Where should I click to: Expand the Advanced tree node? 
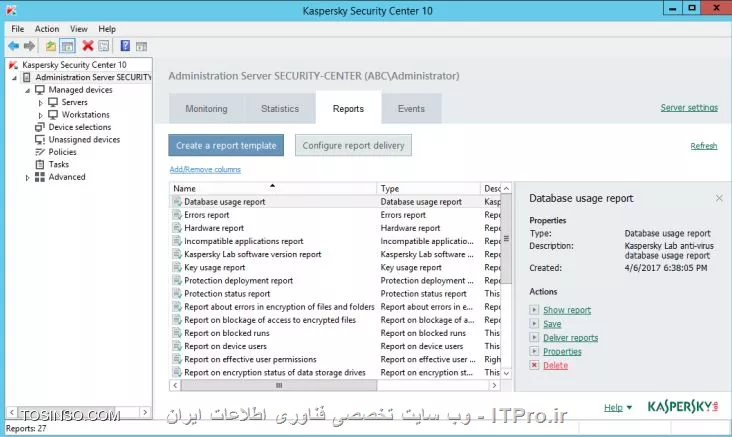click(x=28, y=177)
